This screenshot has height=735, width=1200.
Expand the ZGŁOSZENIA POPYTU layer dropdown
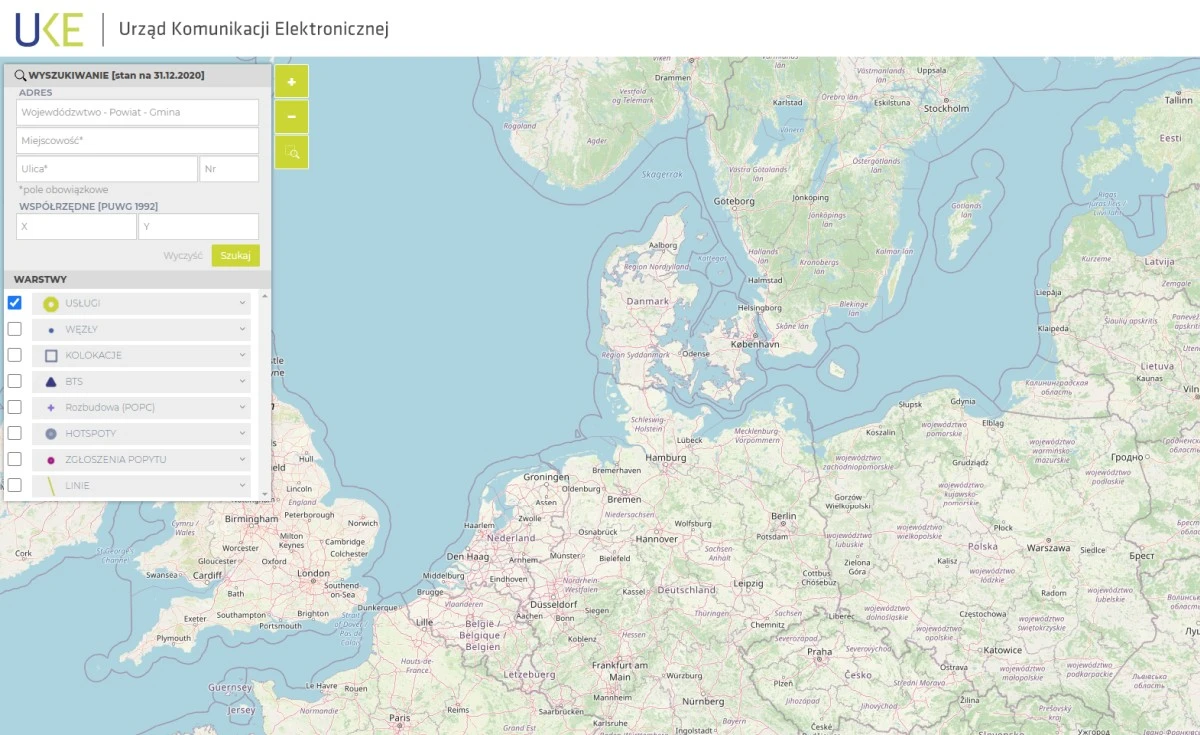[242, 460]
